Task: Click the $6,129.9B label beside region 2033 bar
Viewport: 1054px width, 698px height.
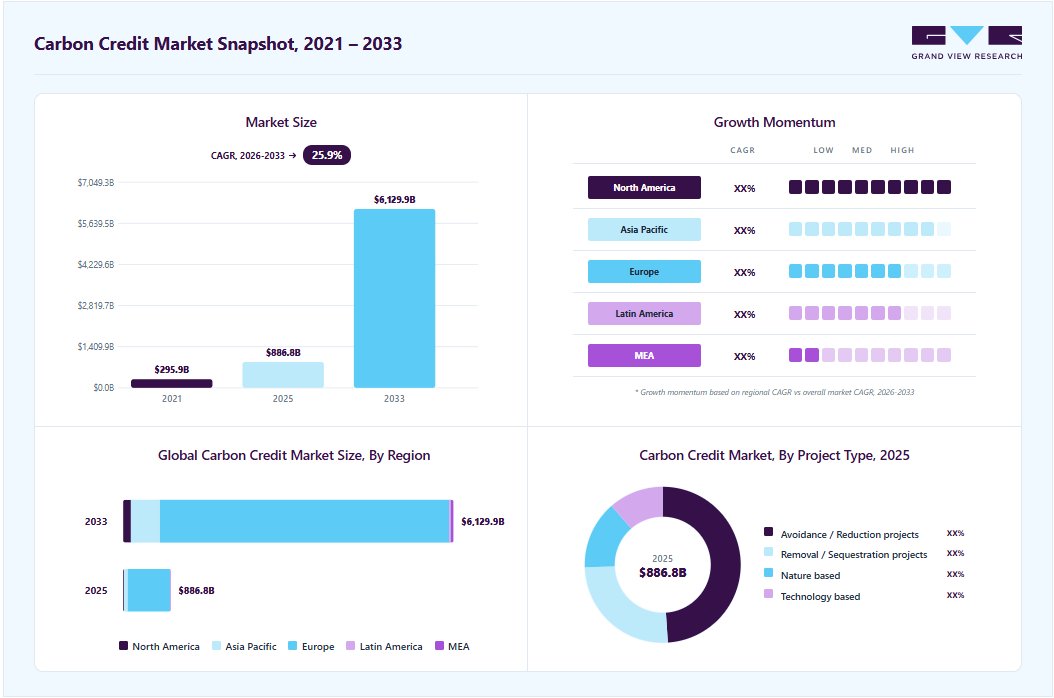Action: 483,522
